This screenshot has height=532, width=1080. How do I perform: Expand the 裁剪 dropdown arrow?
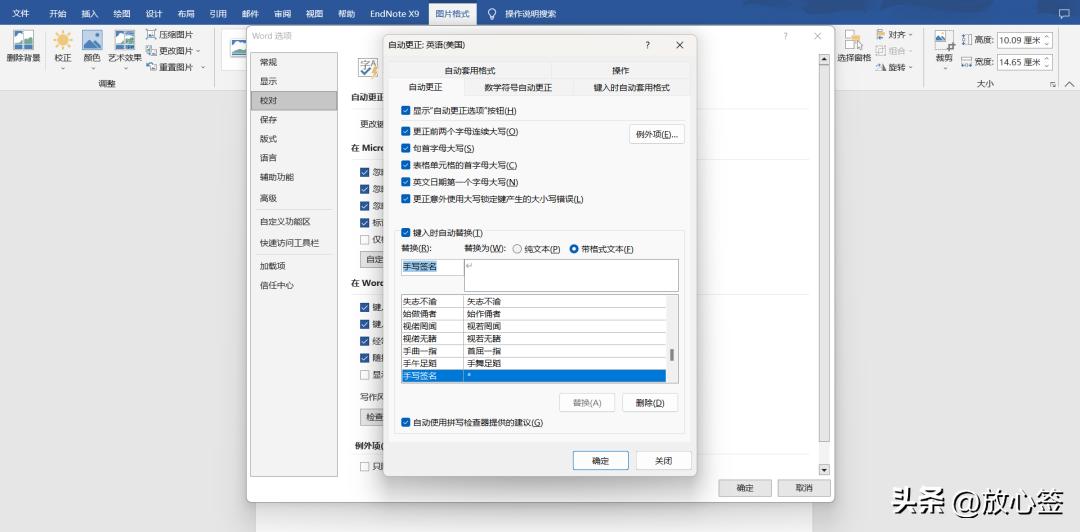point(944,68)
